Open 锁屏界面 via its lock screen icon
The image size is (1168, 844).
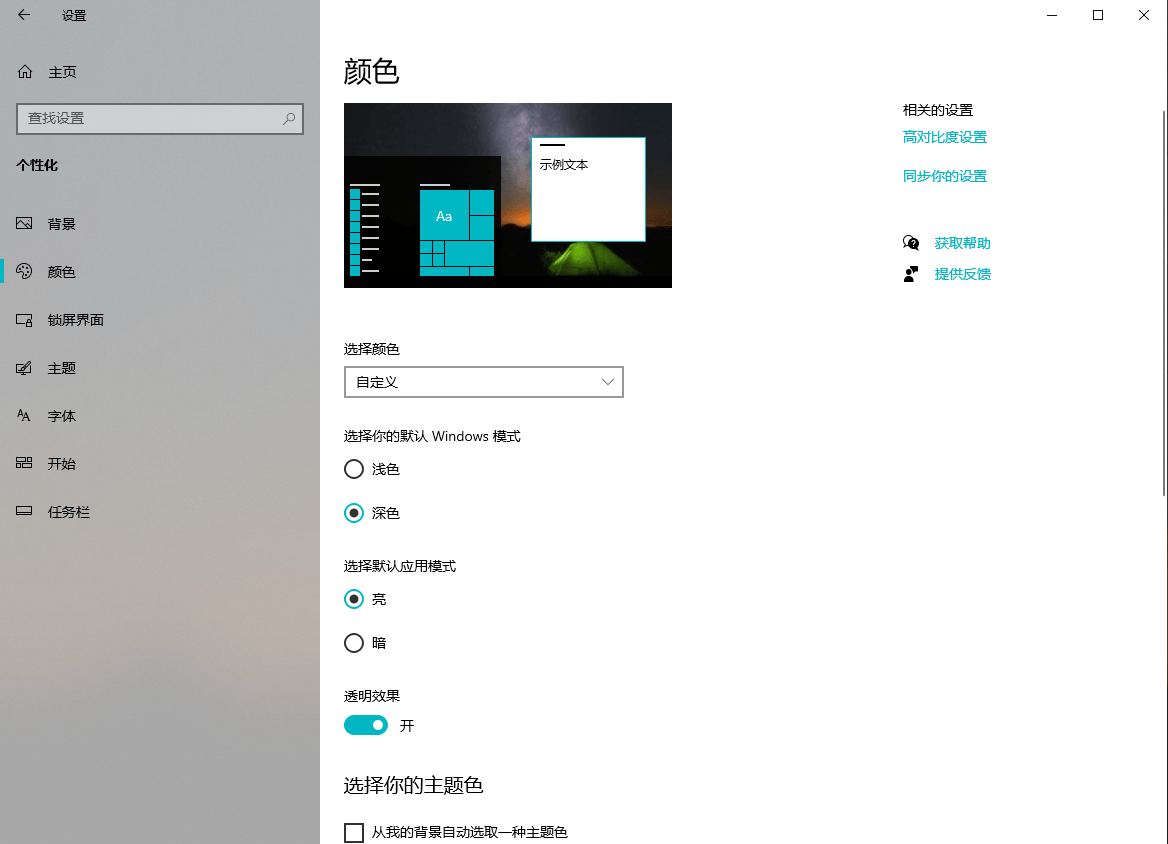(x=23, y=319)
